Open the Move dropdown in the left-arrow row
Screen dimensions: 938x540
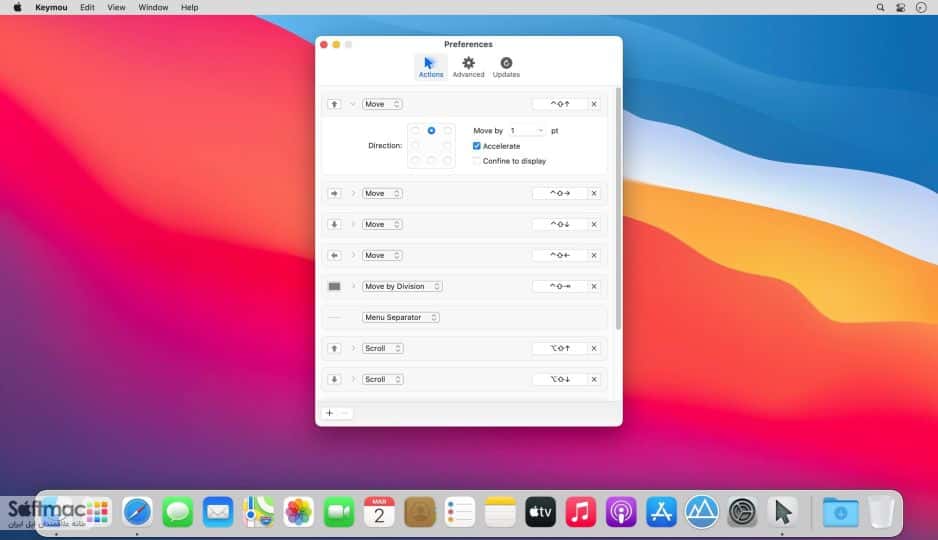[382, 255]
